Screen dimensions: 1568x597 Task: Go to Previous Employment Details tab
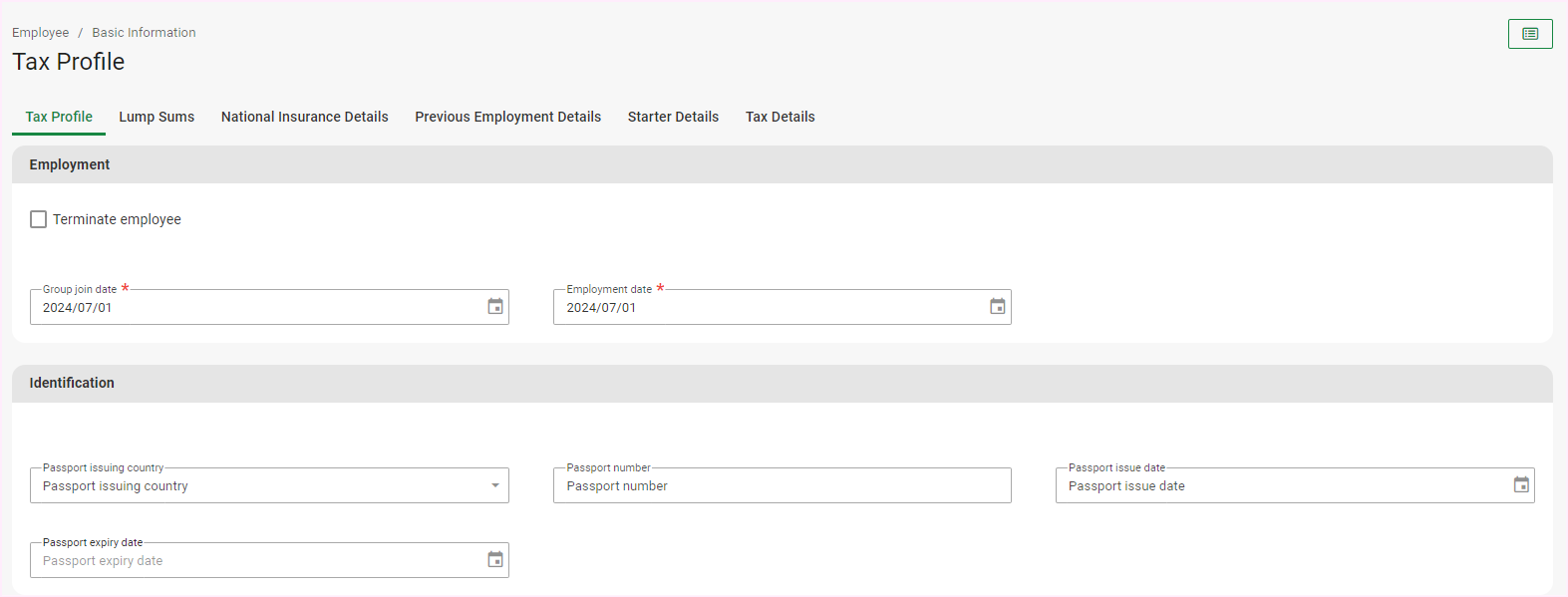(507, 117)
